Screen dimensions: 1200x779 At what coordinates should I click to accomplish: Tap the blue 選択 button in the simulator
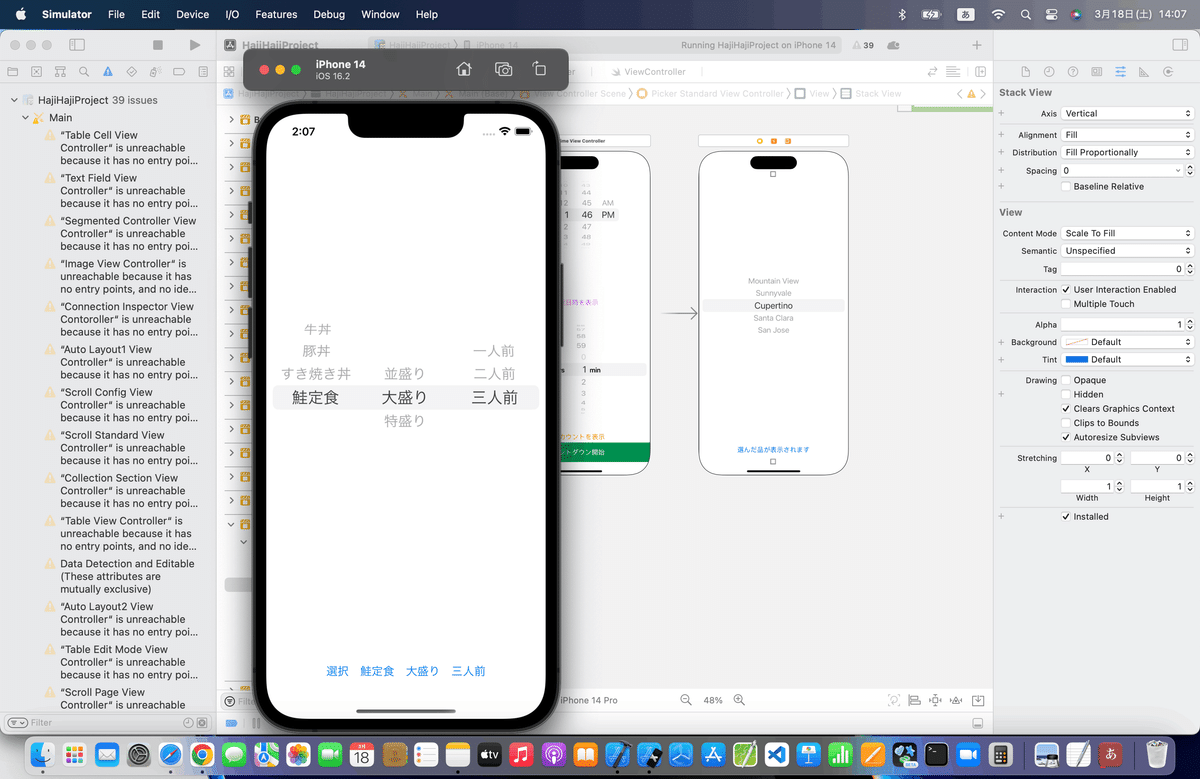coord(337,671)
